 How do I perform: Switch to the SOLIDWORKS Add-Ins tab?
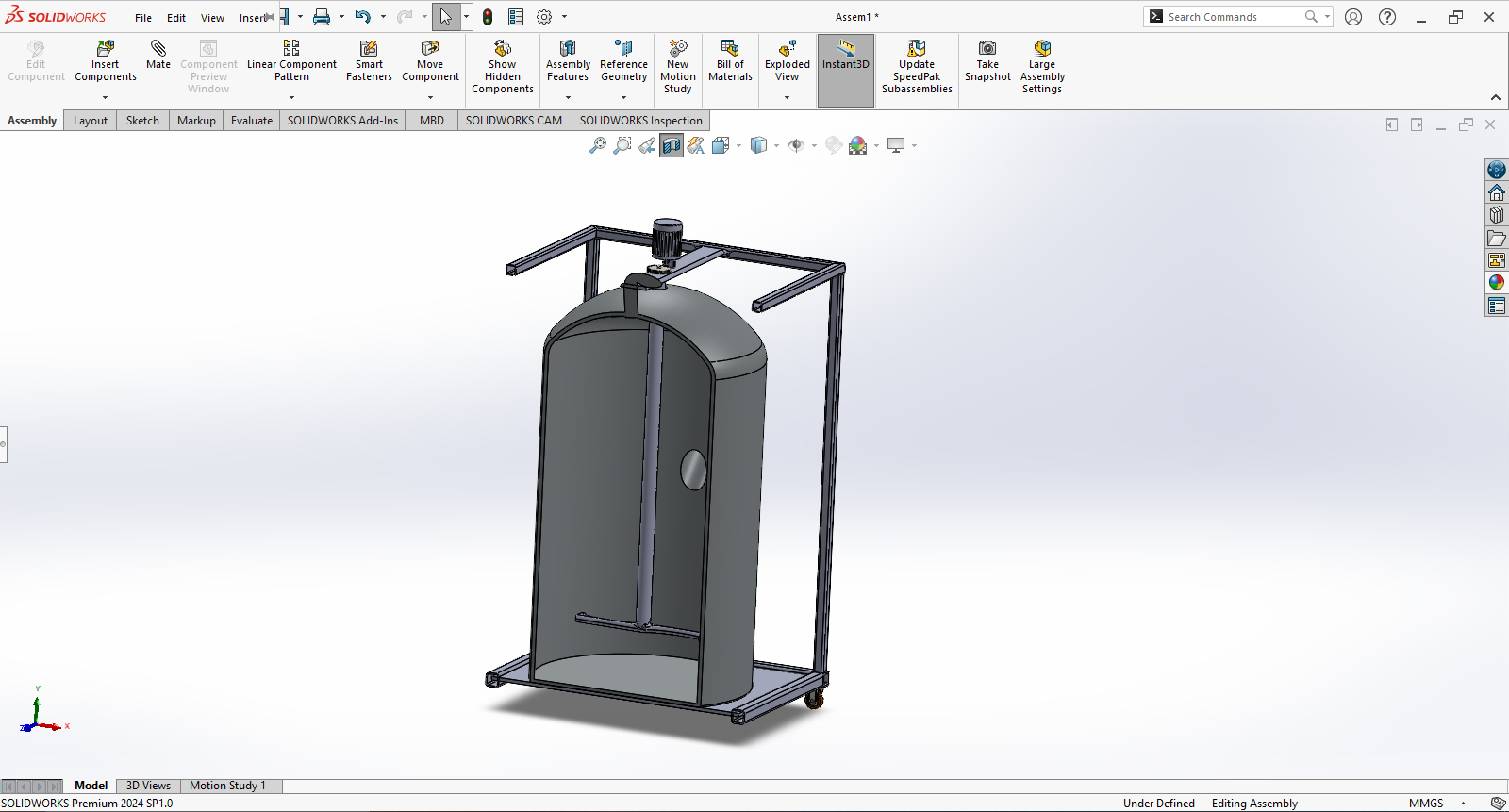[342, 121]
